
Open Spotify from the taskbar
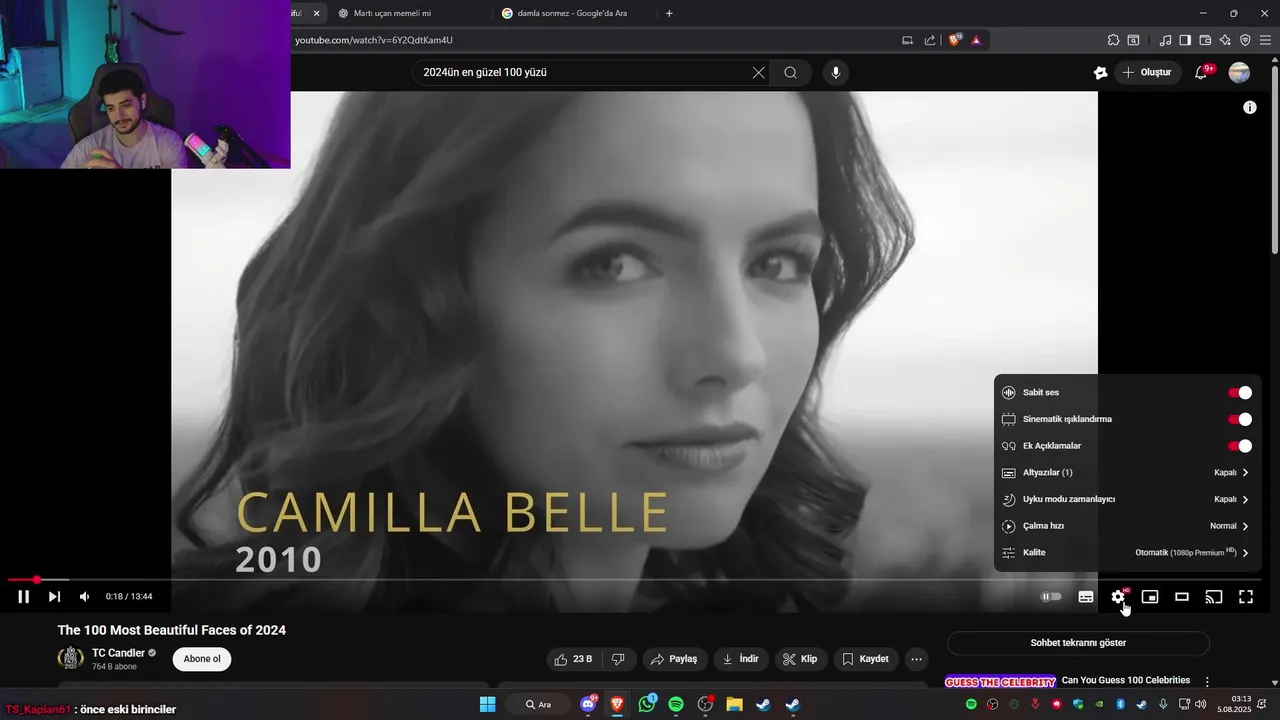coord(676,704)
